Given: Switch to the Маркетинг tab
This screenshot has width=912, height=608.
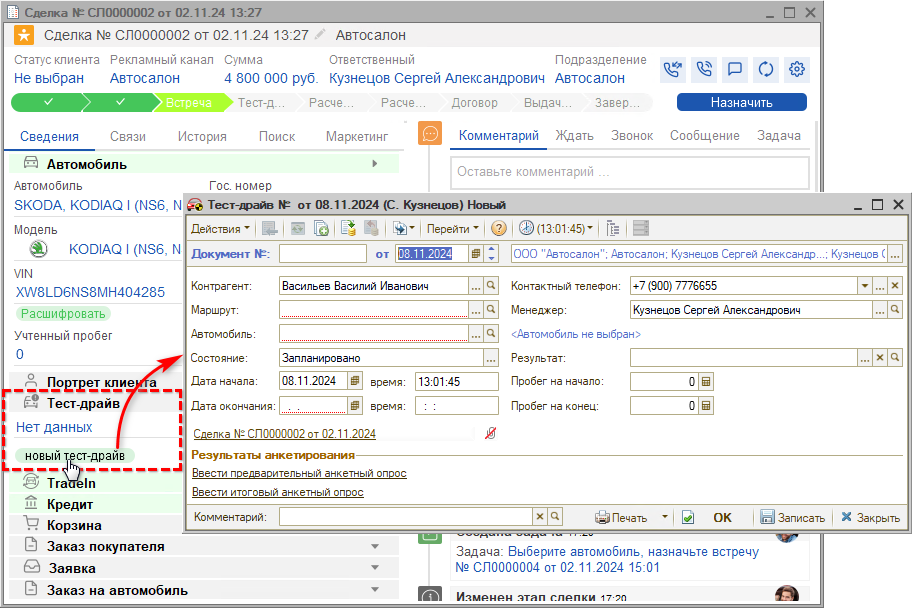Looking at the screenshot, I should tap(357, 137).
